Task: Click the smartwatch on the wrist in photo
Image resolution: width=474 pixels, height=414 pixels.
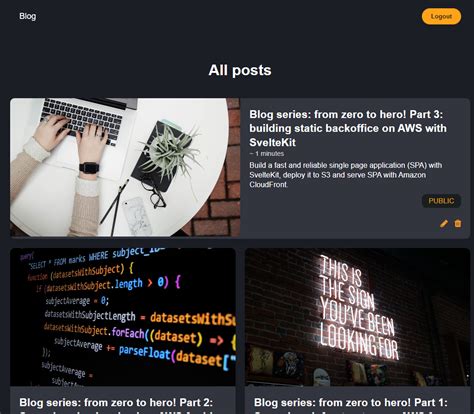Action: (x=89, y=168)
